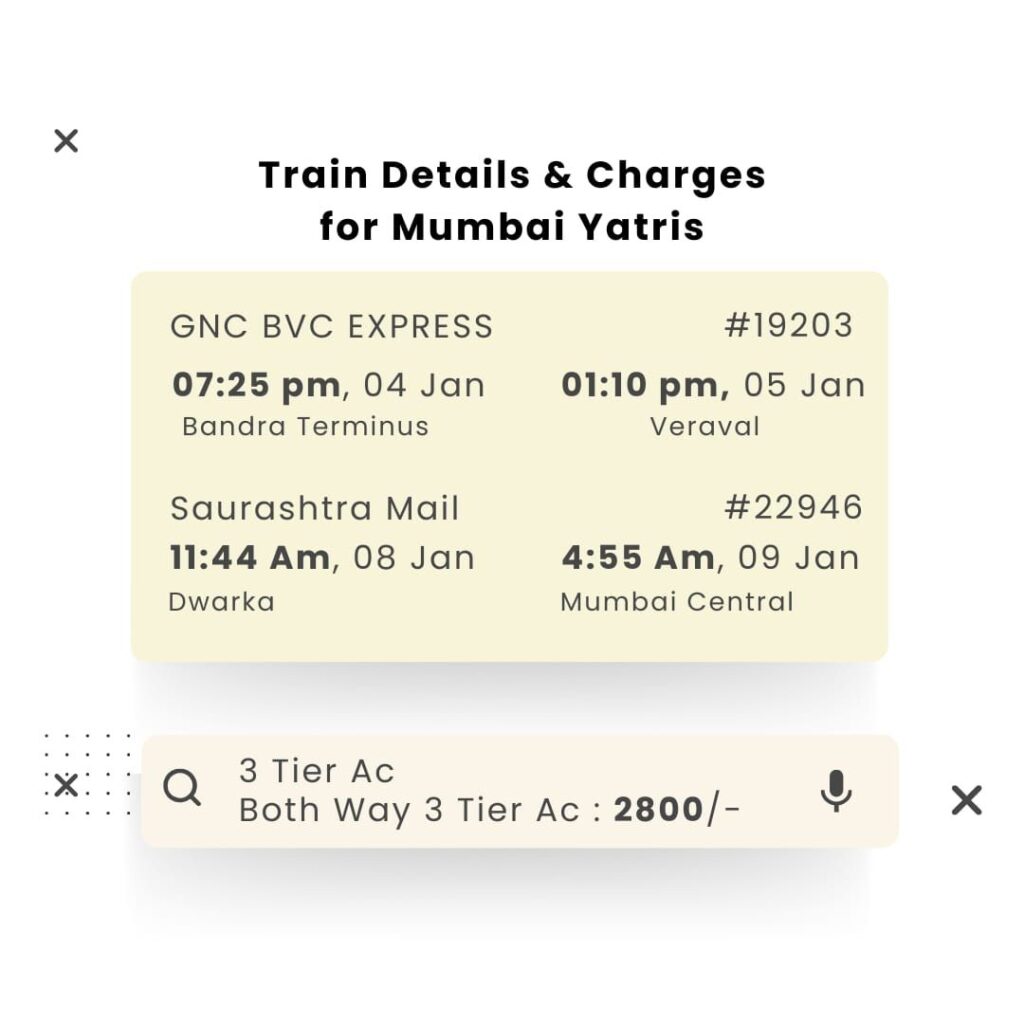Click arrival time 01:10 pm, 05 Jan
The image size is (1024, 1024).
point(713,385)
